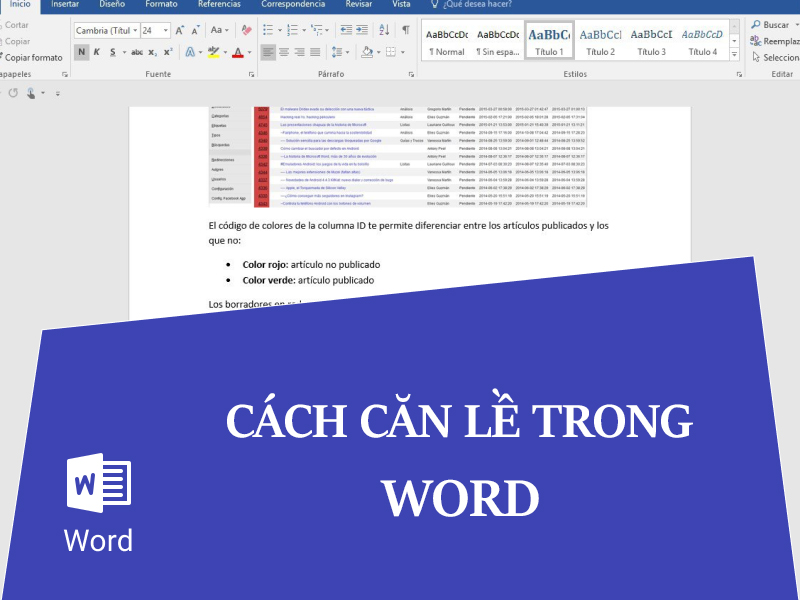The image size is (800, 600).
Task: Open line and paragraph spacing options
Action: point(337,52)
